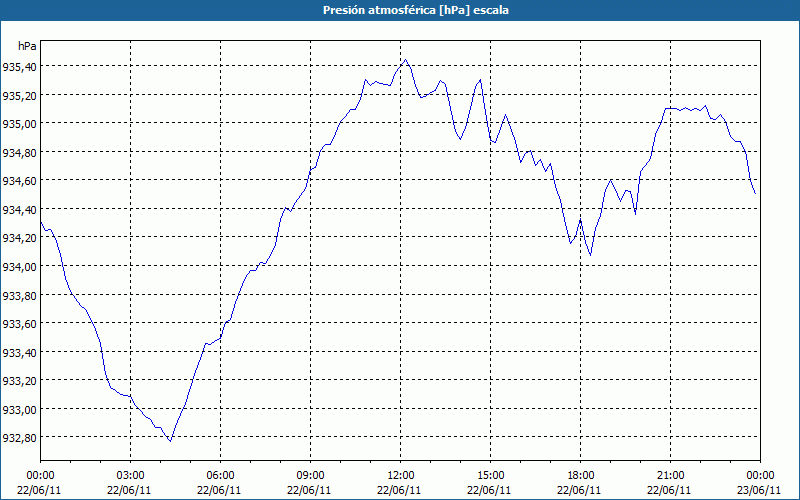This screenshot has height=500, width=800.
Task: Select the '935,20' y-axis label
Action: 18,95
